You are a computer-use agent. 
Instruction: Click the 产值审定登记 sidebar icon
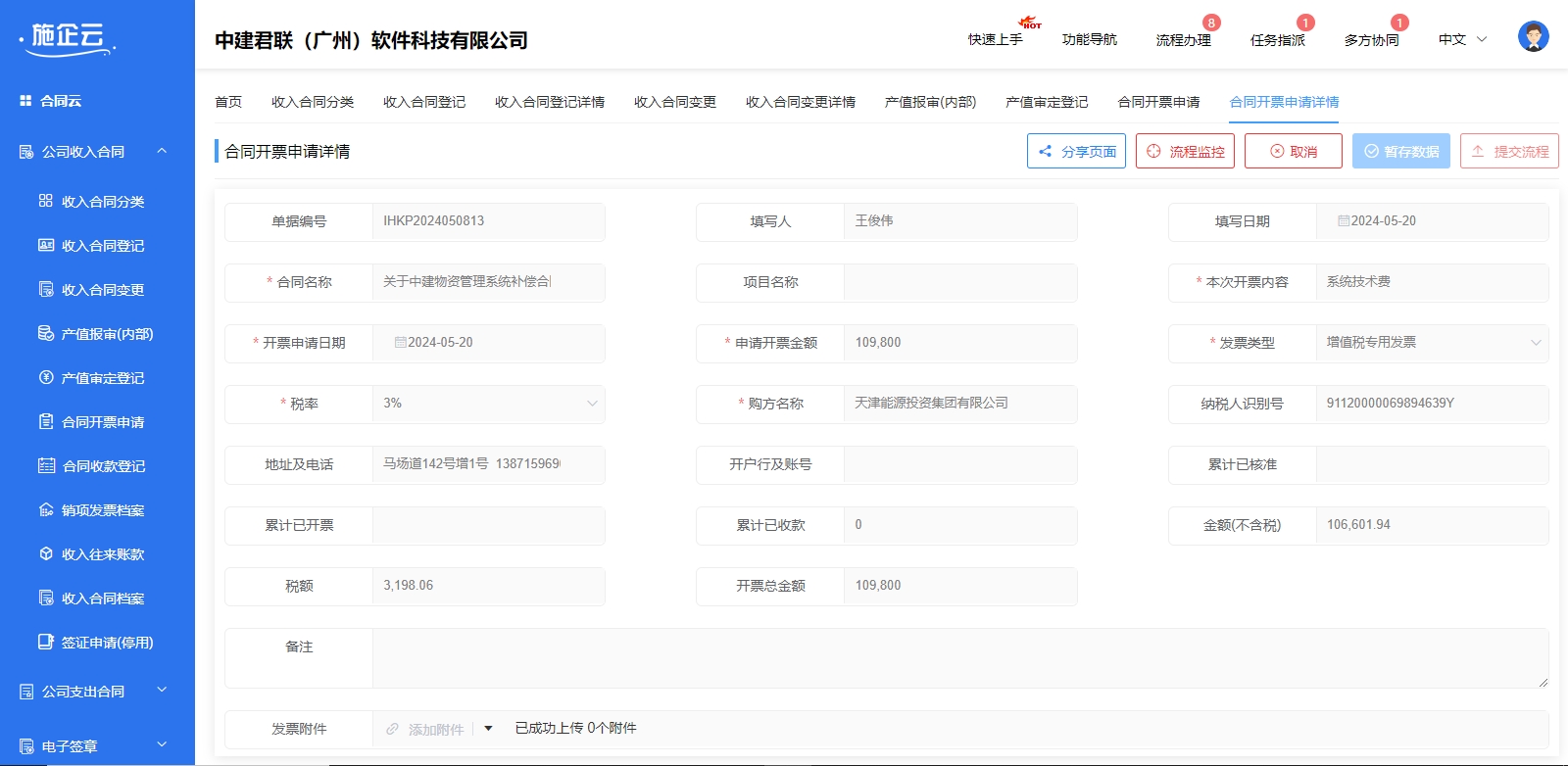(x=46, y=377)
